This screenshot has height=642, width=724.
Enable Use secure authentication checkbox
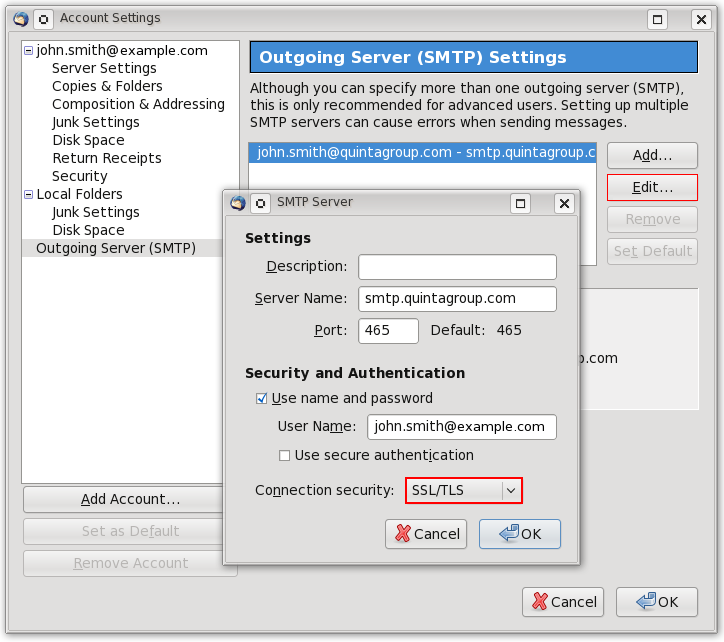[284, 456]
